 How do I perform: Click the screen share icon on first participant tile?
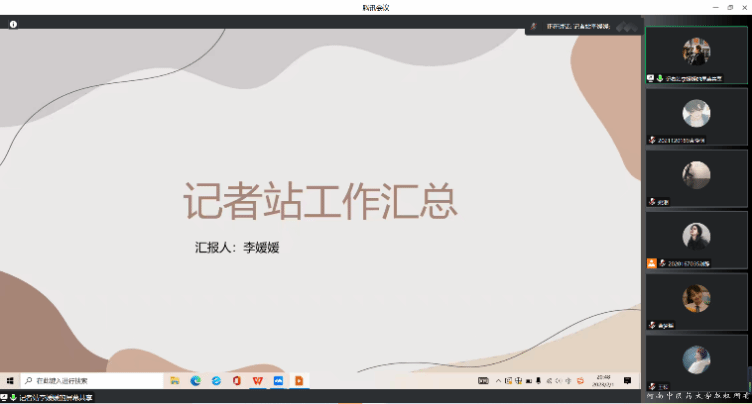[651, 77]
